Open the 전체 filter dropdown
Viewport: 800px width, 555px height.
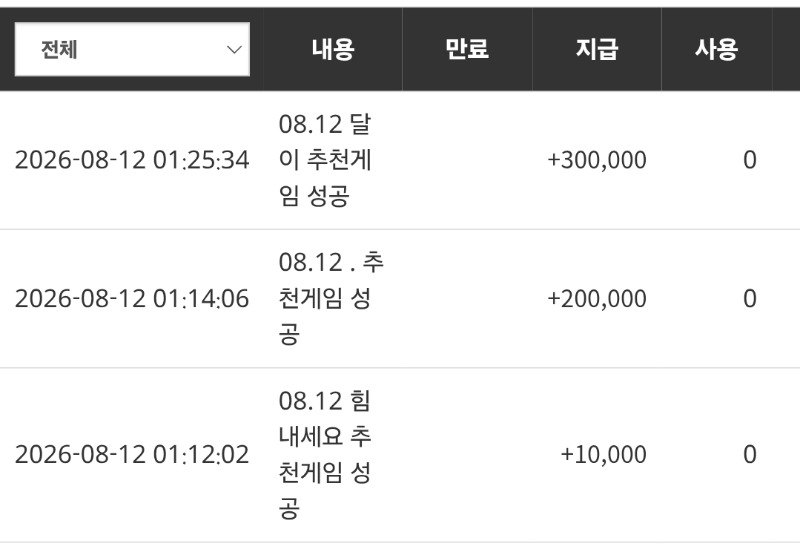[x=132, y=49]
